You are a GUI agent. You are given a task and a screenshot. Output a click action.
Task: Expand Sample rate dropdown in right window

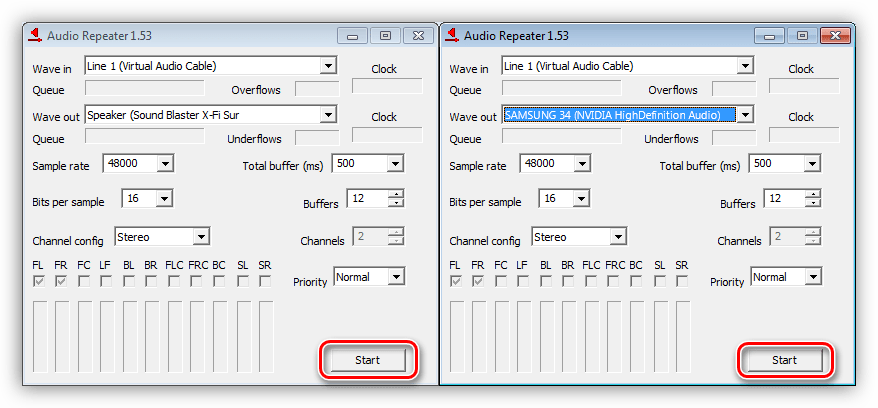[x=582, y=163]
